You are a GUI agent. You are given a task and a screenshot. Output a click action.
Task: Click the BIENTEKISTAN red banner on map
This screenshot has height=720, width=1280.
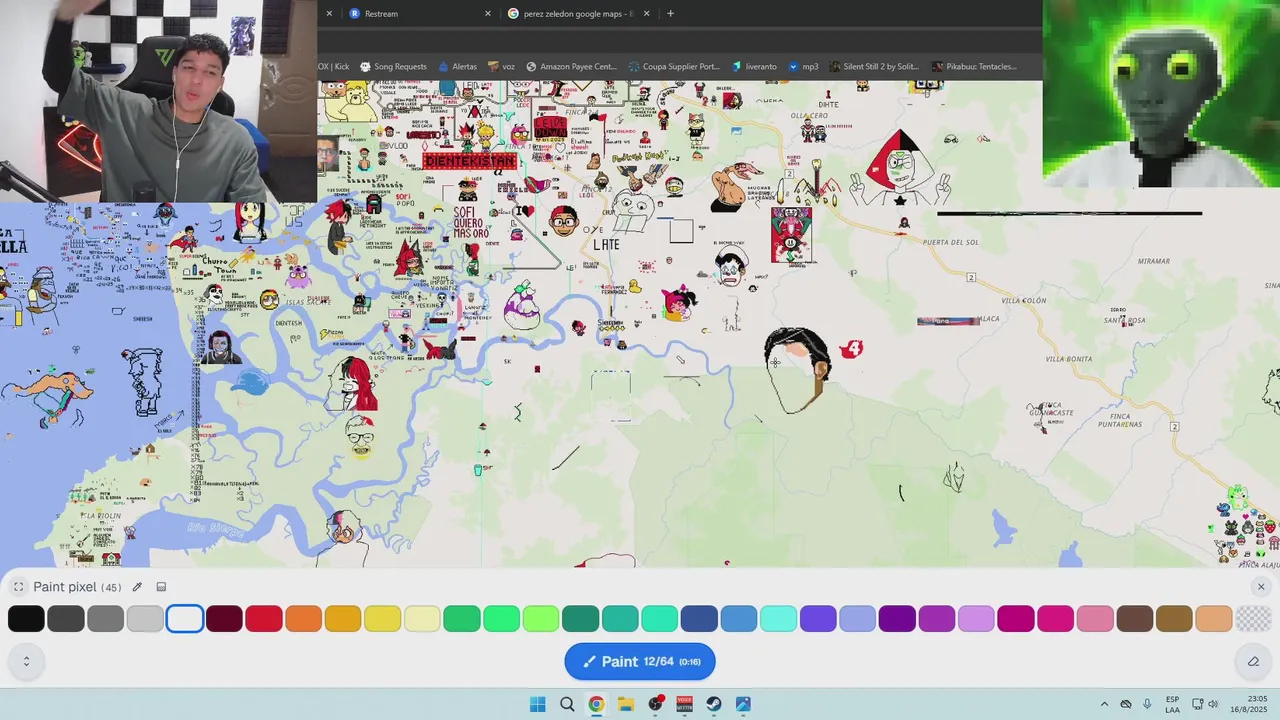[x=469, y=161]
